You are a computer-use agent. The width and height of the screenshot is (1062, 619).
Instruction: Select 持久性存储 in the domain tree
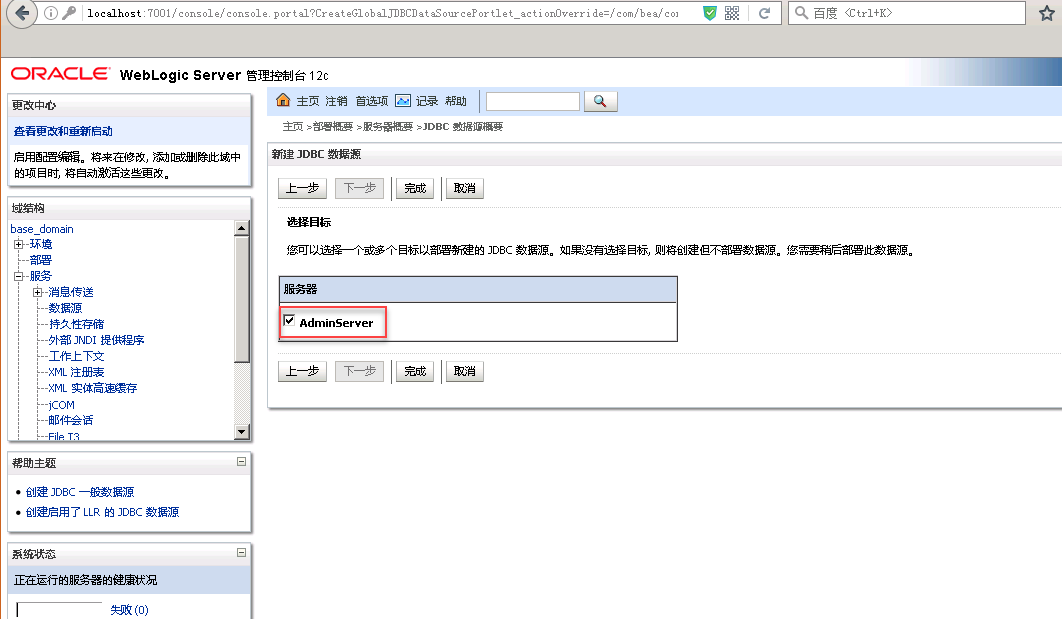76,324
